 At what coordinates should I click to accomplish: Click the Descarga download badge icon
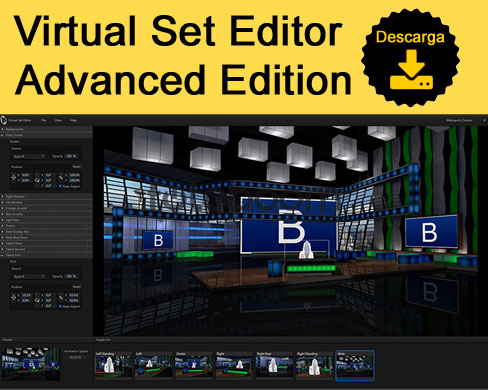(411, 58)
